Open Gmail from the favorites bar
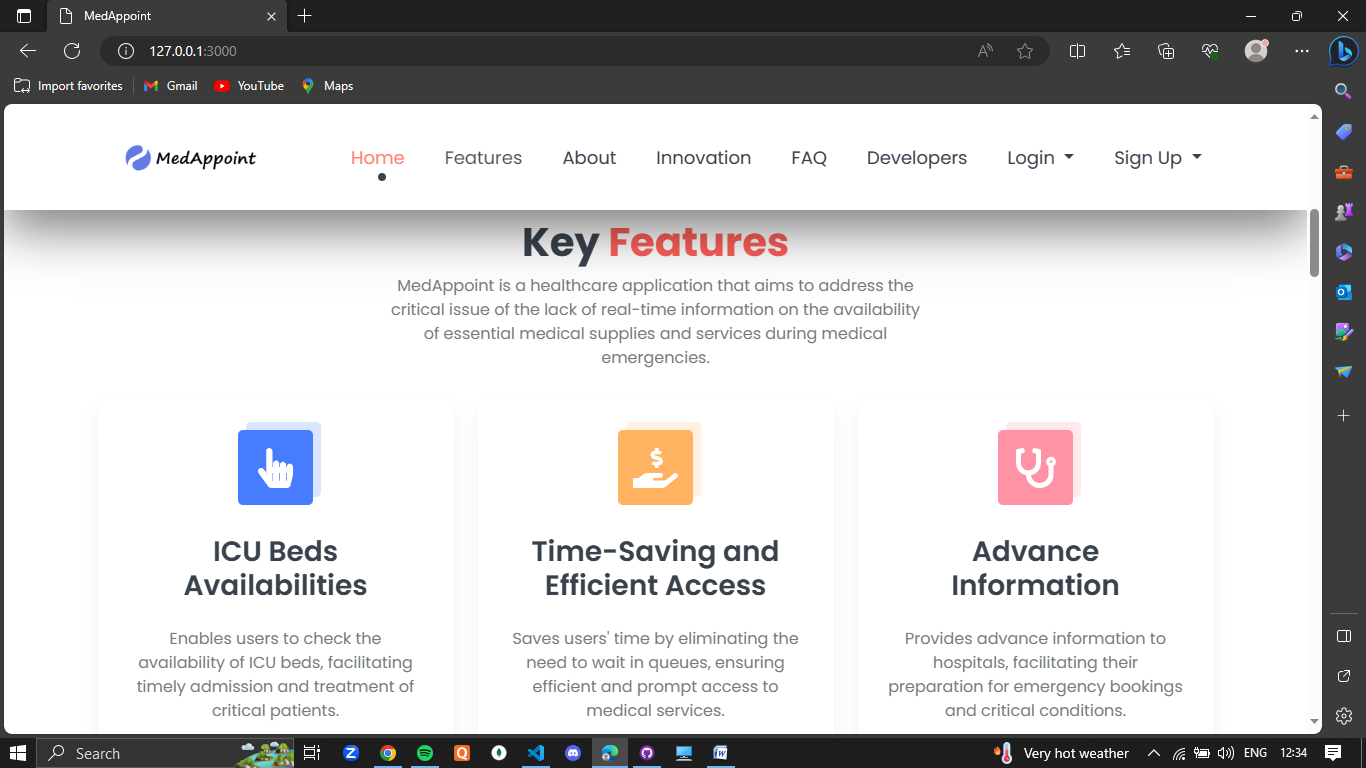 pos(170,86)
